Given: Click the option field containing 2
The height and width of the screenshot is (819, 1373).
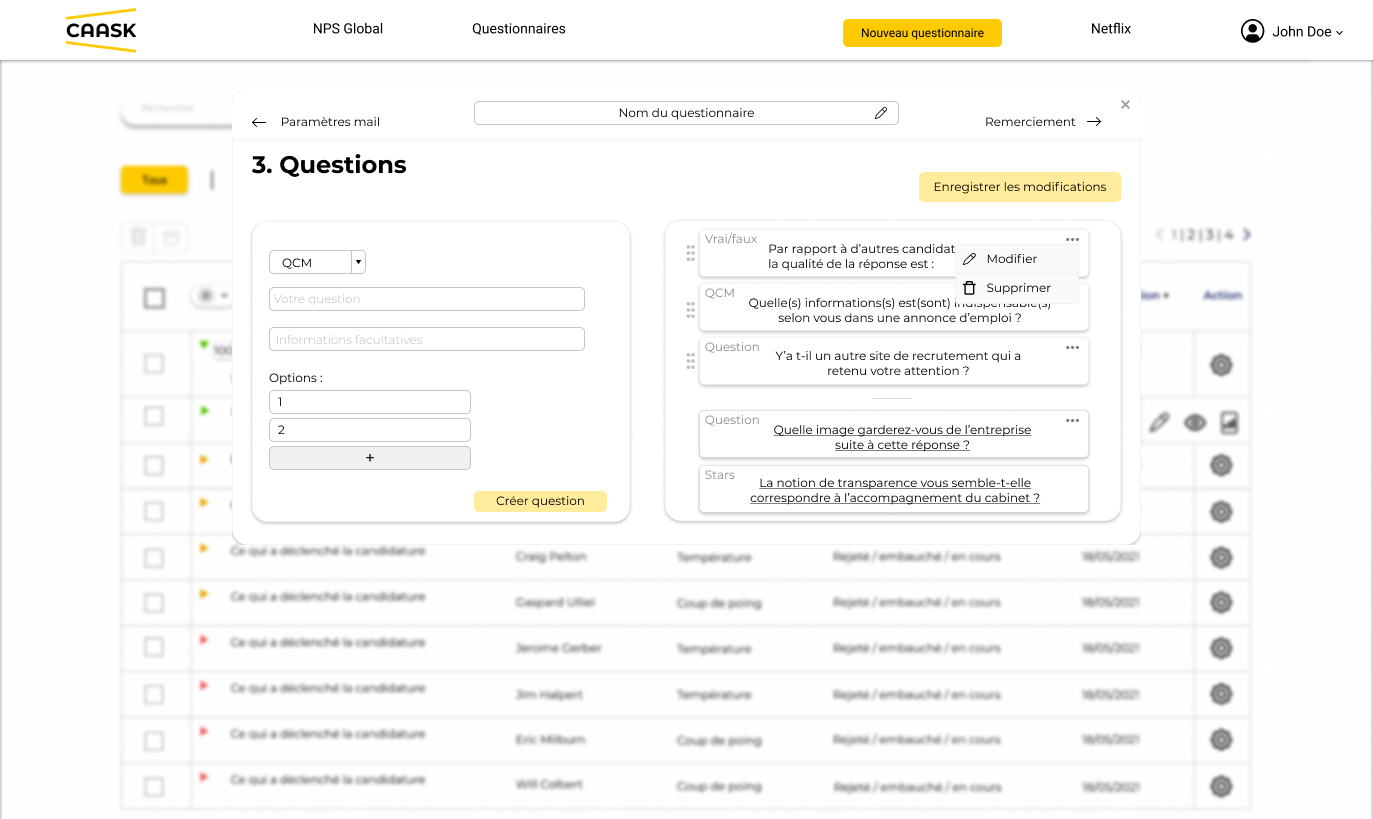Looking at the screenshot, I should coord(370,430).
